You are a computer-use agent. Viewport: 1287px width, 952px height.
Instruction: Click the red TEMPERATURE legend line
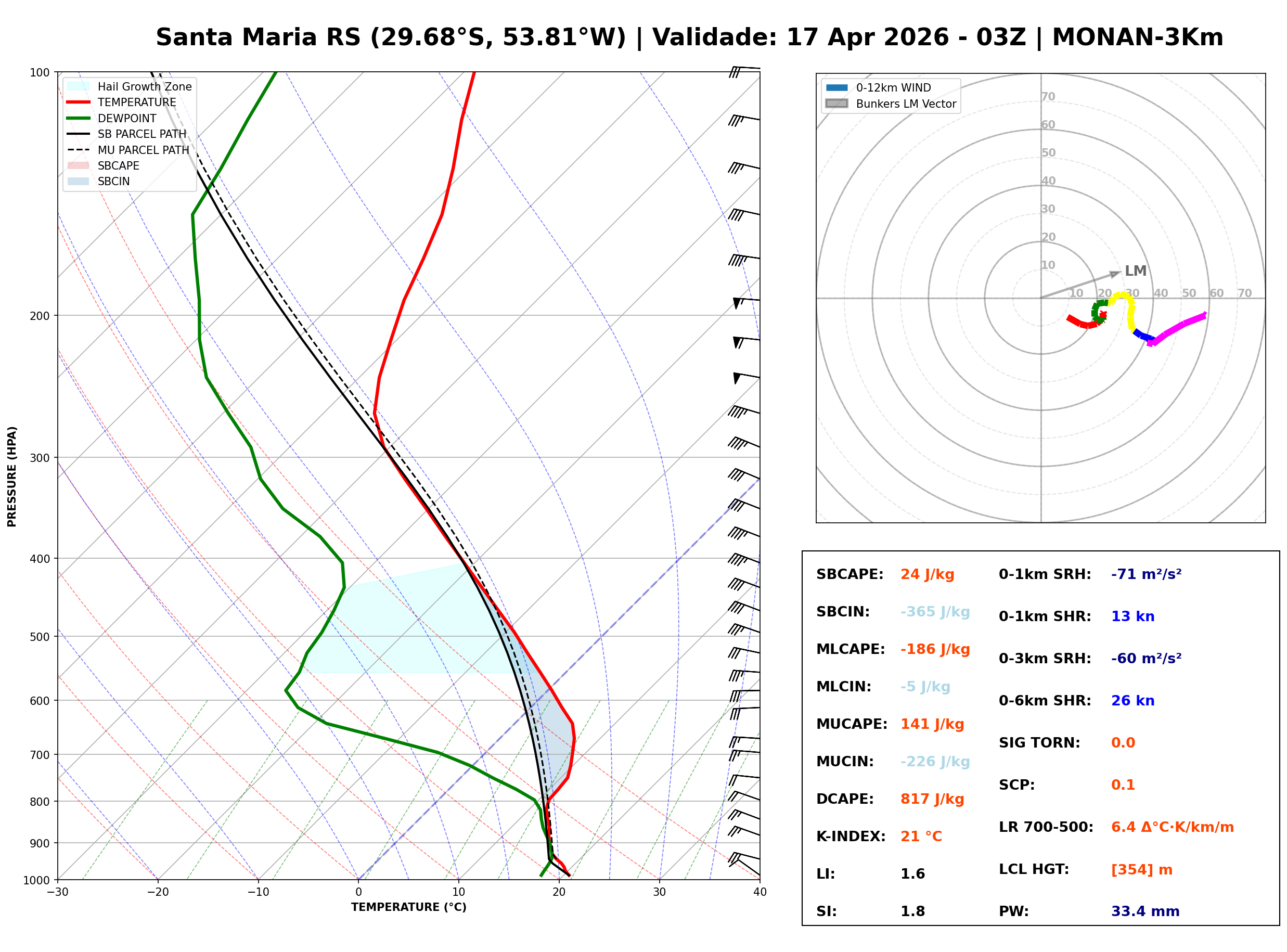pos(79,102)
